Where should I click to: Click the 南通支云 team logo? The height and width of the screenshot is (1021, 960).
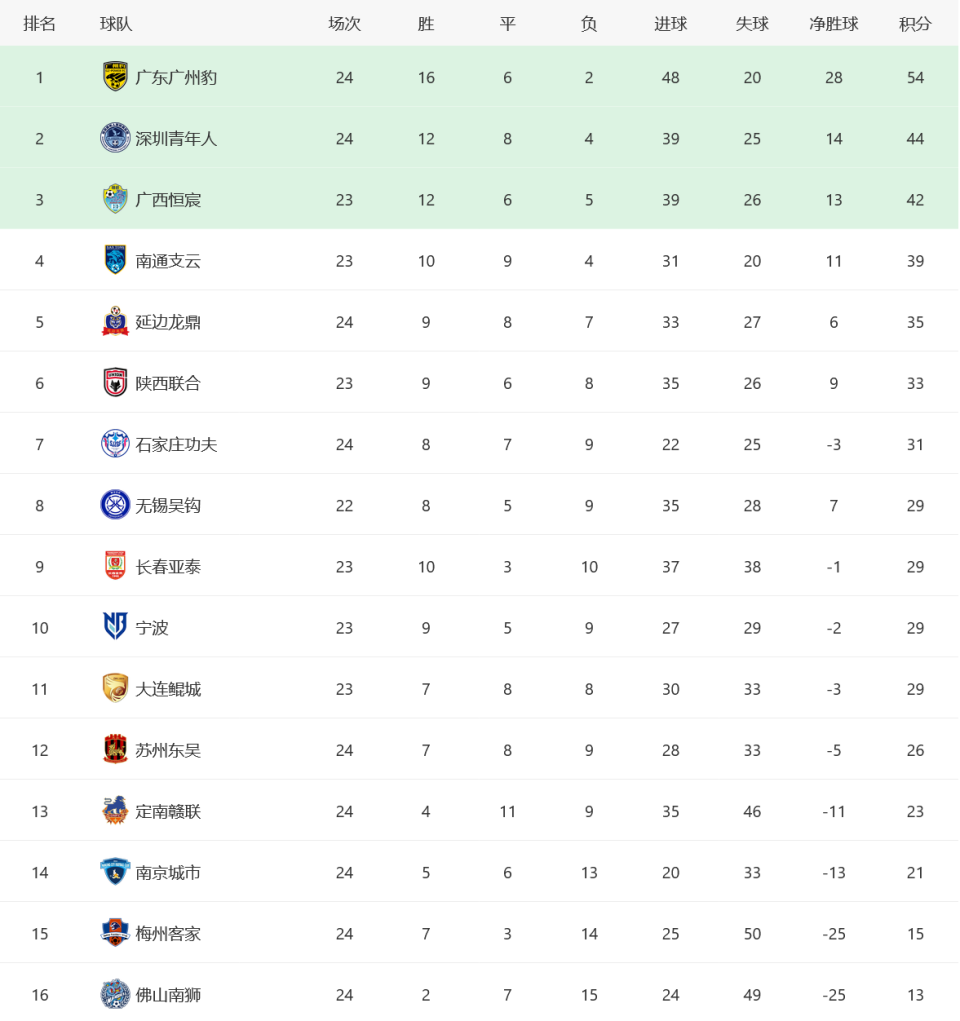[115, 260]
